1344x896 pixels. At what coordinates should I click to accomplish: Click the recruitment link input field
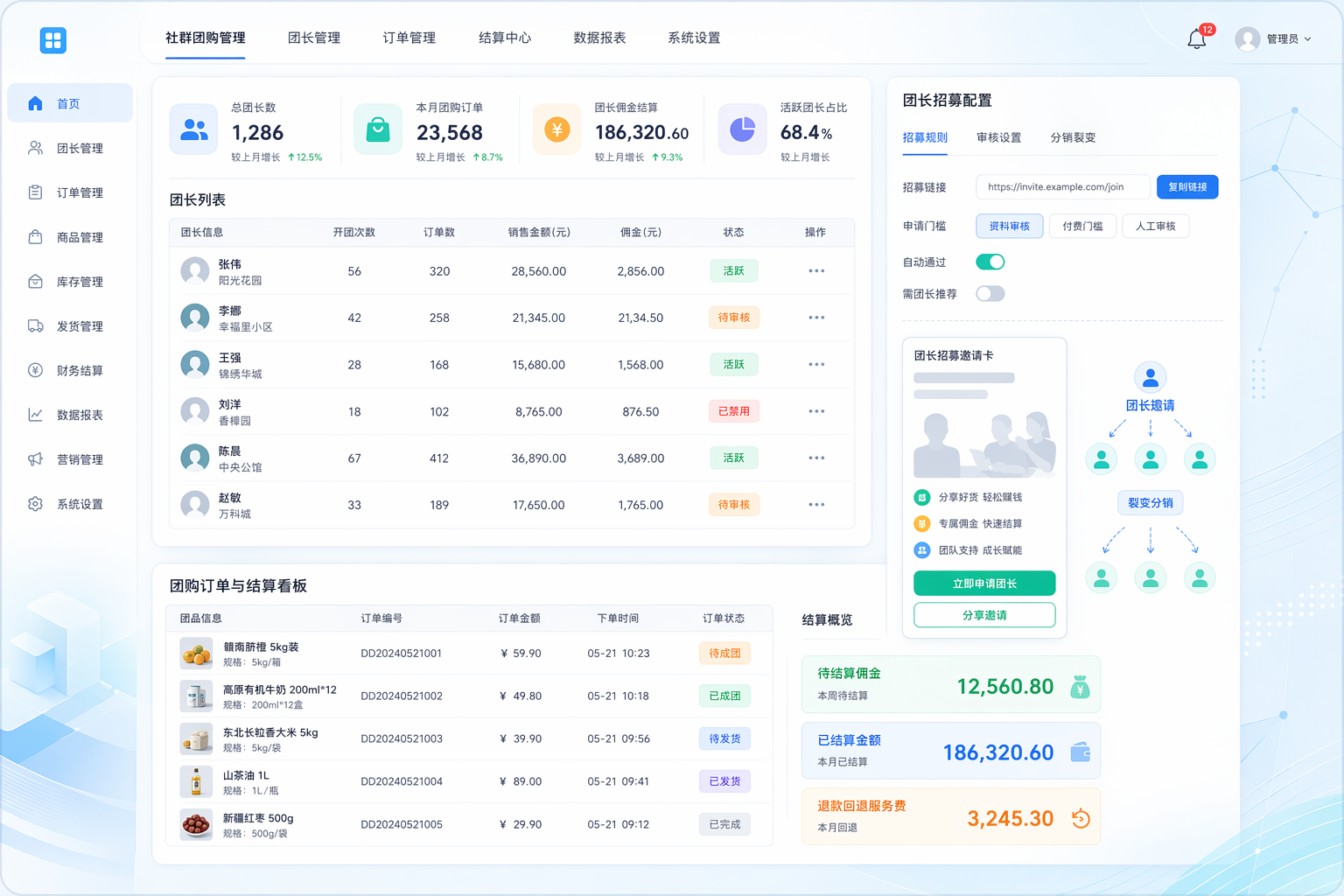point(1062,187)
